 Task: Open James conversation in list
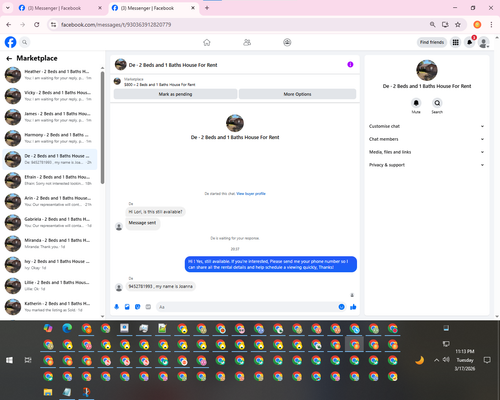click(50, 117)
